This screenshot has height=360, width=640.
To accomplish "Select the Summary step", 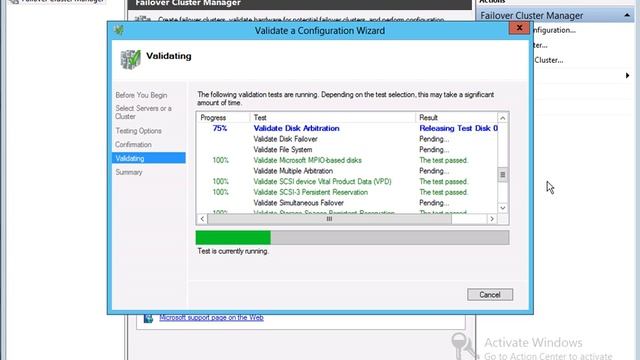I will click(129, 172).
